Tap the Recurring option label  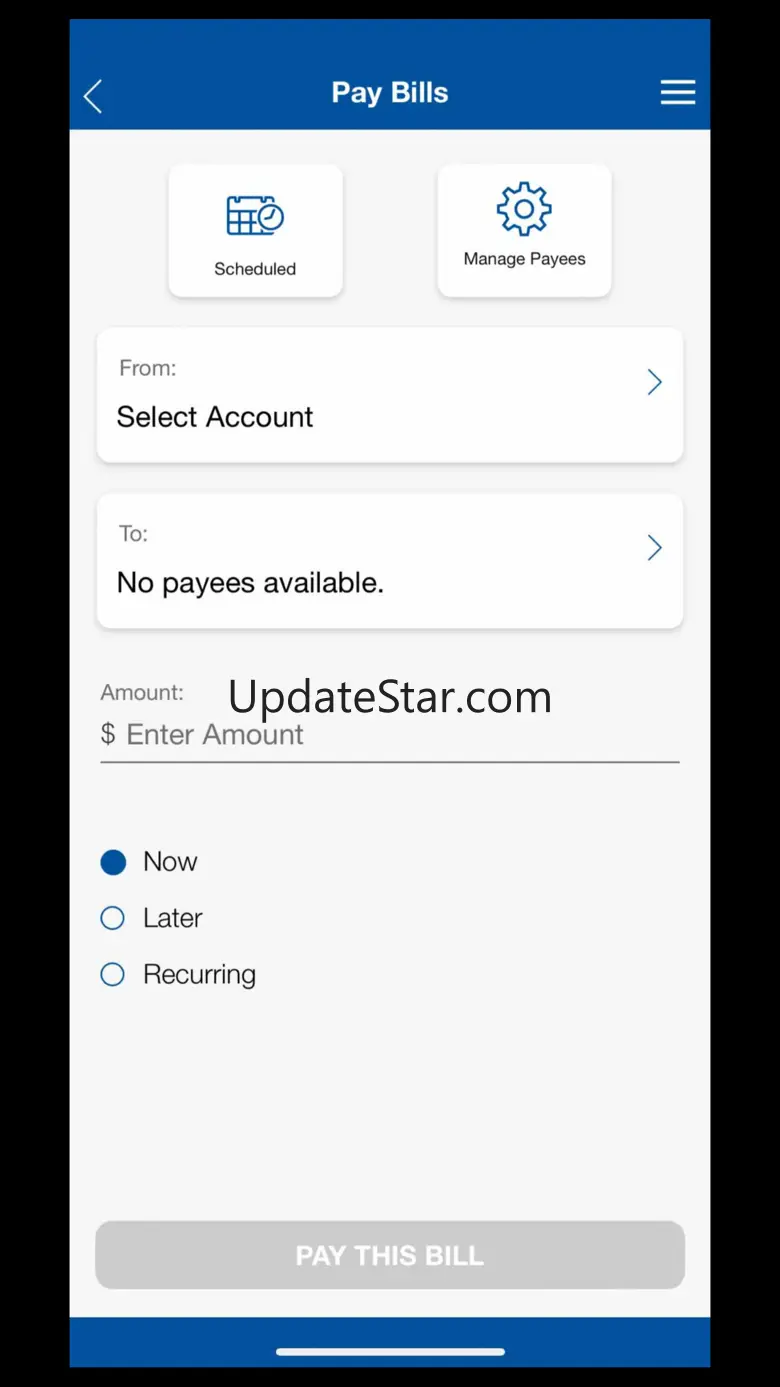[199, 975]
